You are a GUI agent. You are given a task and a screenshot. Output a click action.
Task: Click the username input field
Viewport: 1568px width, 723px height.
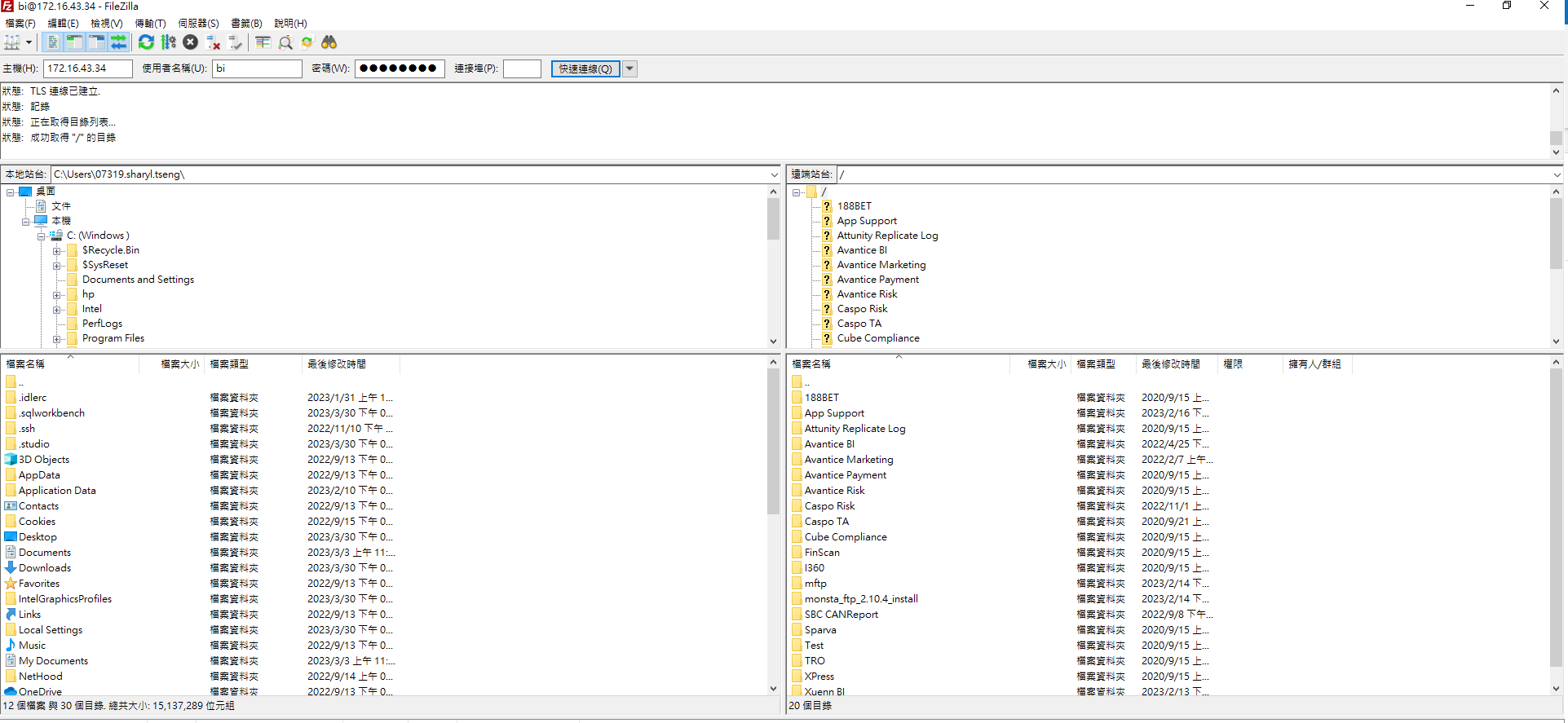[x=257, y=68]
